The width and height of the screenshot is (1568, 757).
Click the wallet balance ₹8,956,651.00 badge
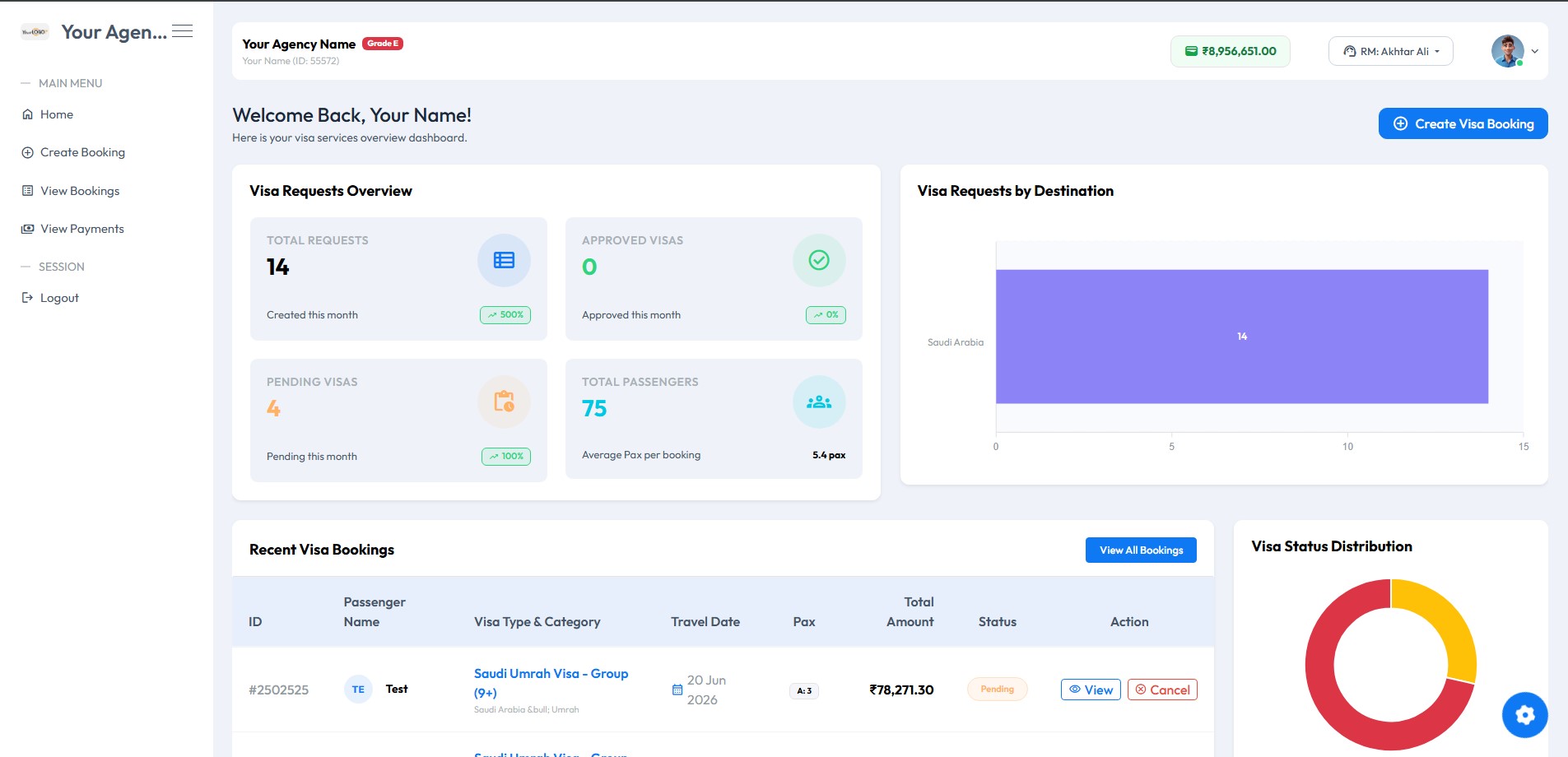click(1231, 51)
